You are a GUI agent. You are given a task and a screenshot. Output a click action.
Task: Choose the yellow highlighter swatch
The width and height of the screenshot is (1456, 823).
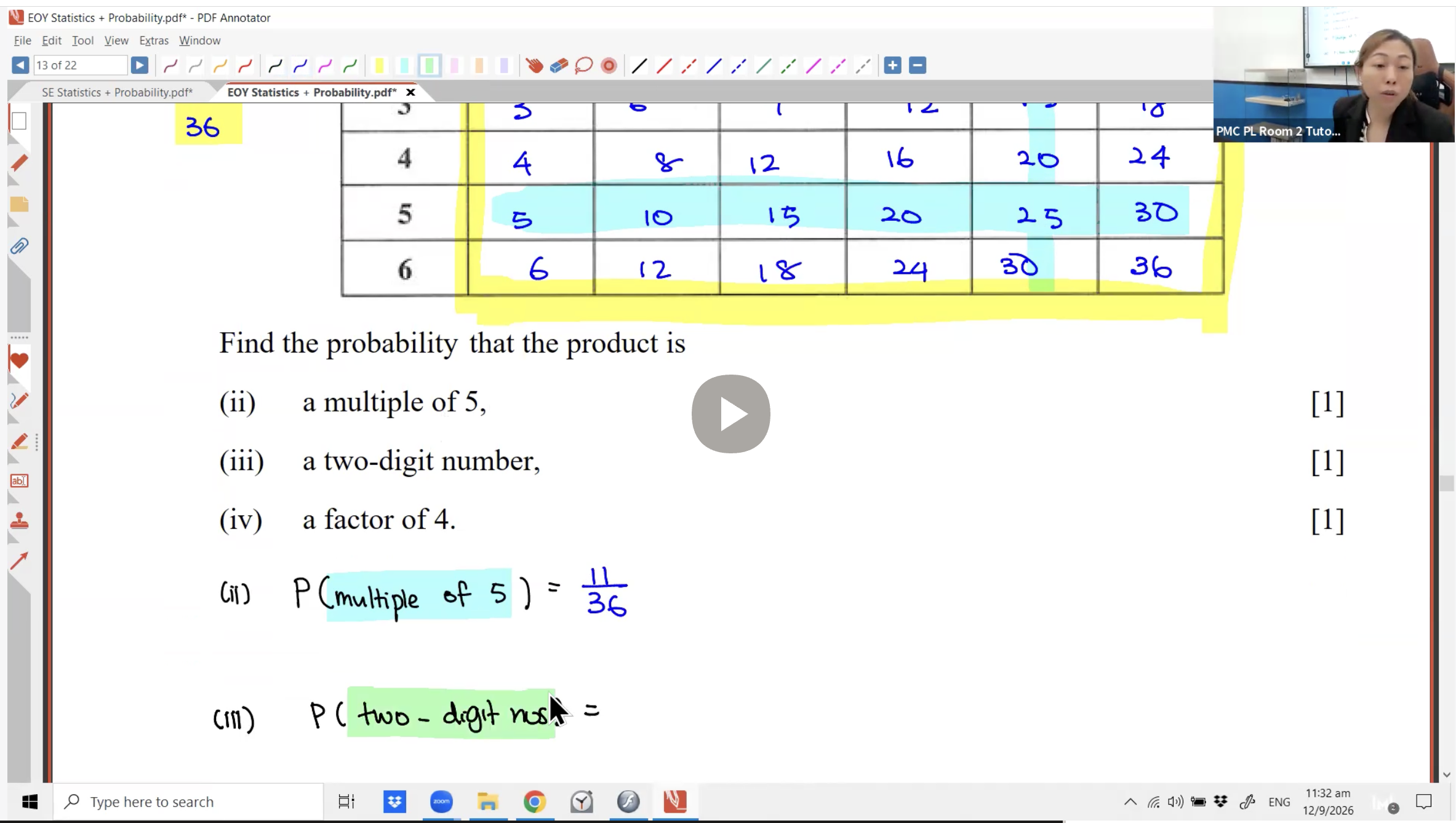click(379, 65)
